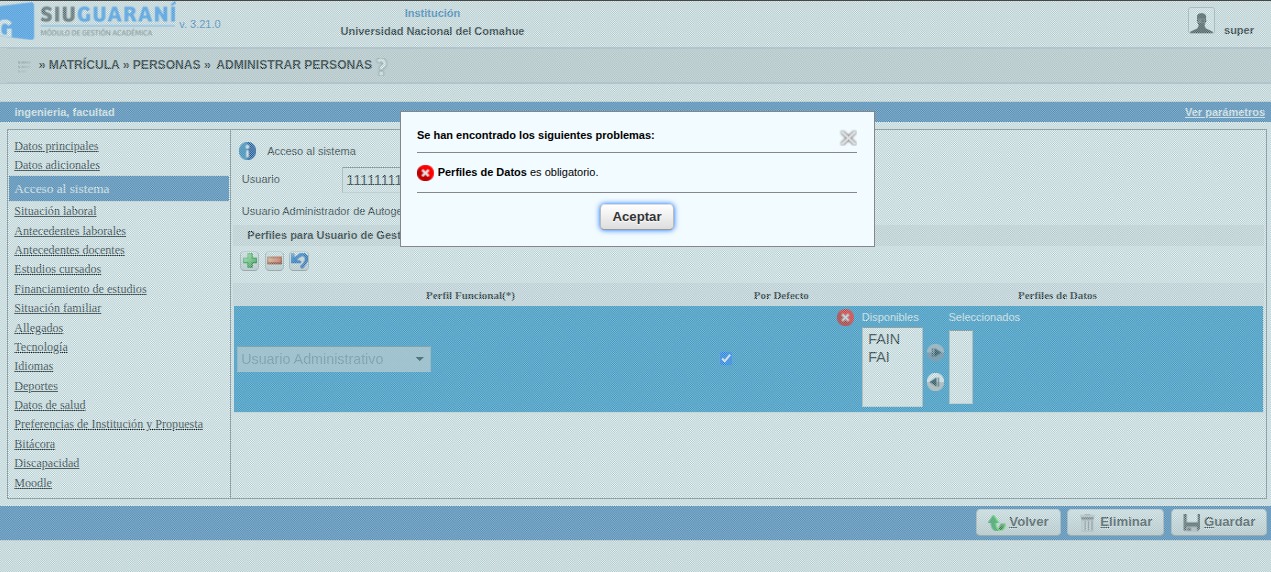
Task: Select FAI in Disponibles list
Action: (879, 357)
